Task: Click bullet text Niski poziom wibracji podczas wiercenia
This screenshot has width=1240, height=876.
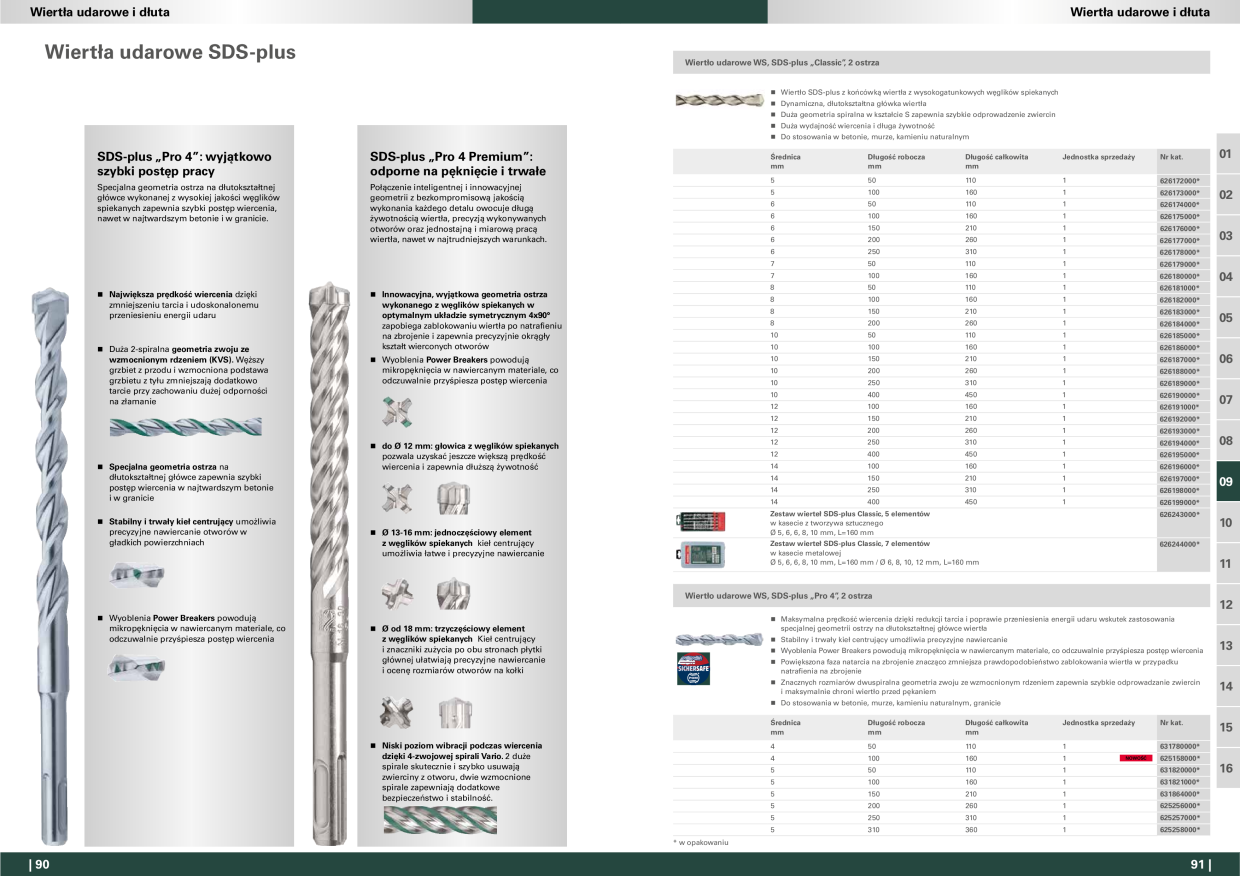Action: pos(462,746)
